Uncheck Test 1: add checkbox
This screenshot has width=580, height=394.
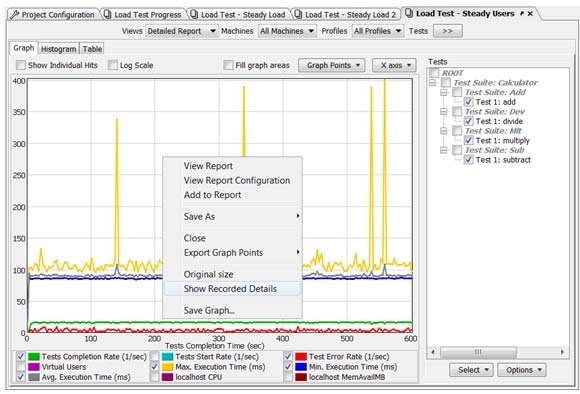click(x=468, y=102)
